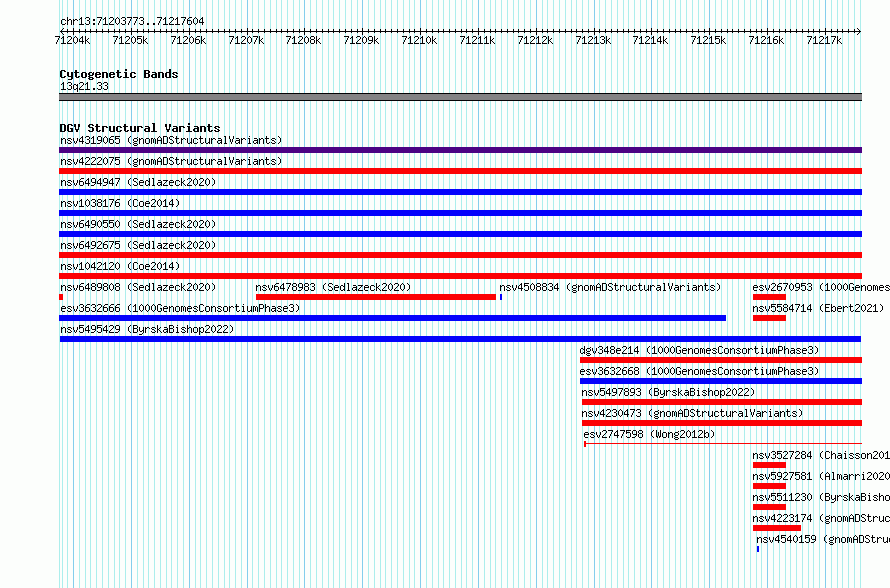Open nsv5495429 (ByrskaBishop2022) label
Image resolution: width=890 pixels, height=588 pixels.
click(147, 329)
